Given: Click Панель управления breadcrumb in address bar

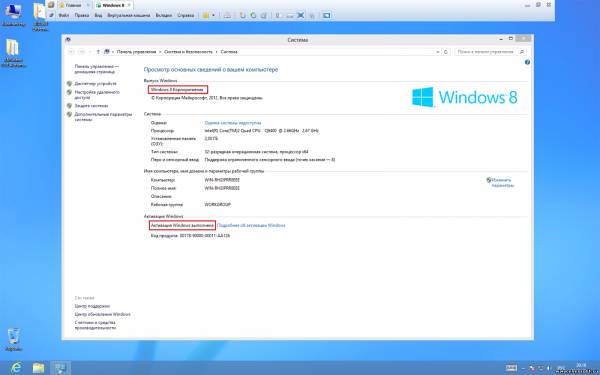Looking at the screenshot, I should 137,52.
